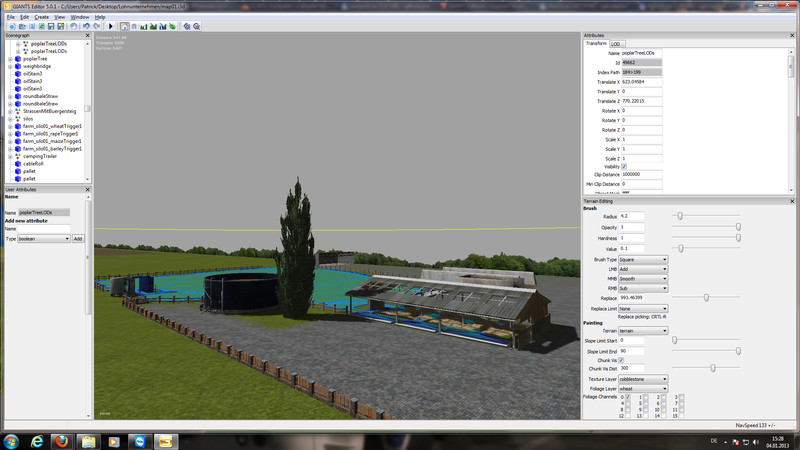The image size is (800, 450).
Task: Select camping Trailer in the Scenegraph
Action: 40,157
